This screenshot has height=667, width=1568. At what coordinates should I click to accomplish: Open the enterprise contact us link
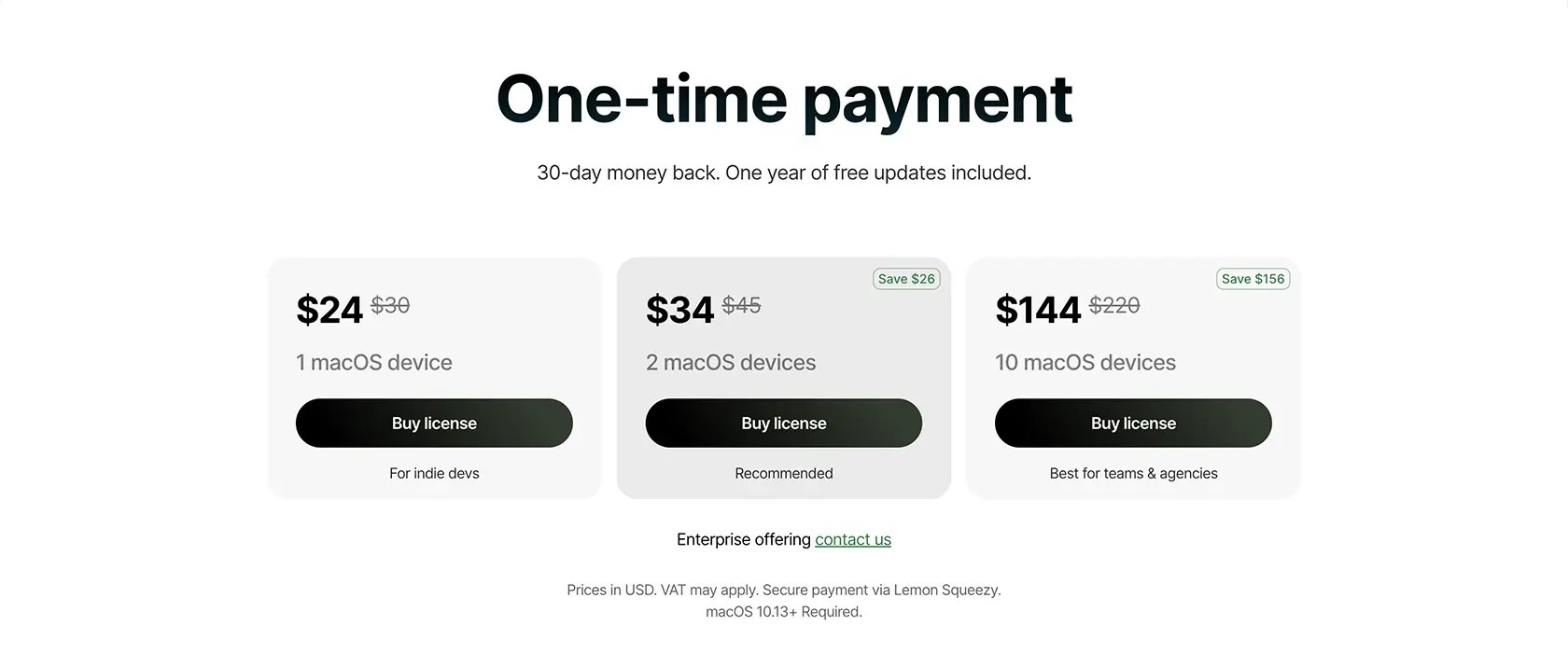[x=853, y=539]
